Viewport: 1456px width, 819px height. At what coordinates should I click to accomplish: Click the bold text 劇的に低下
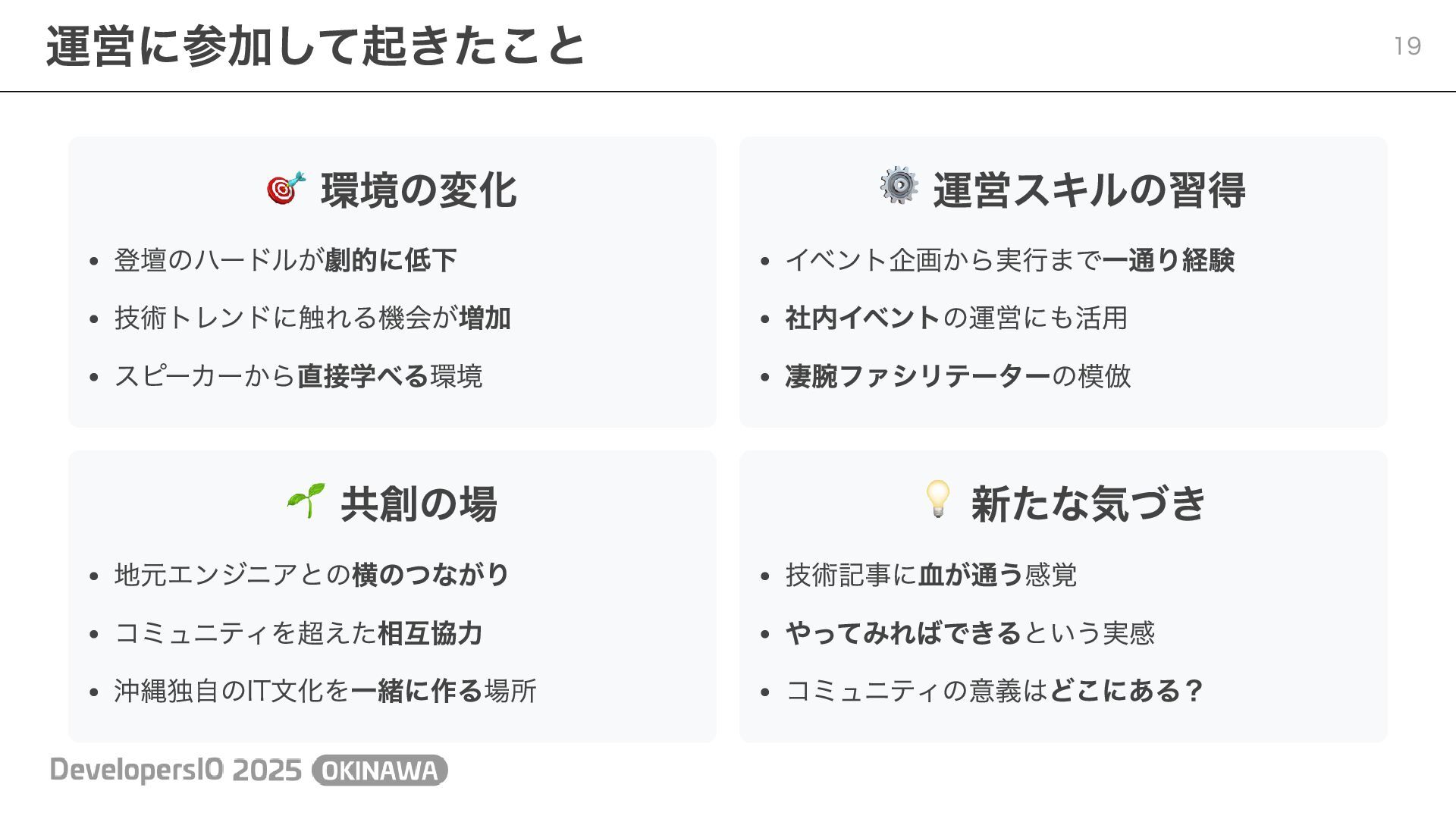click(x=391, y=260)
